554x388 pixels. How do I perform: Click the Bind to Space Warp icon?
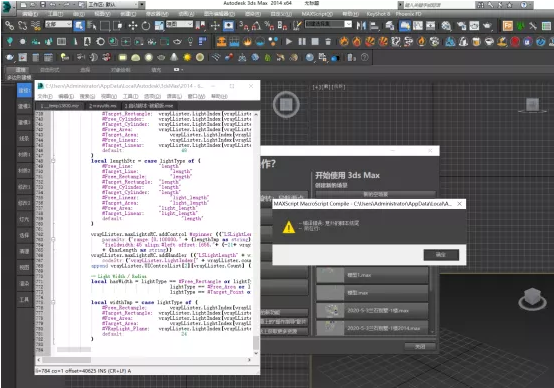tap(35, 25)
